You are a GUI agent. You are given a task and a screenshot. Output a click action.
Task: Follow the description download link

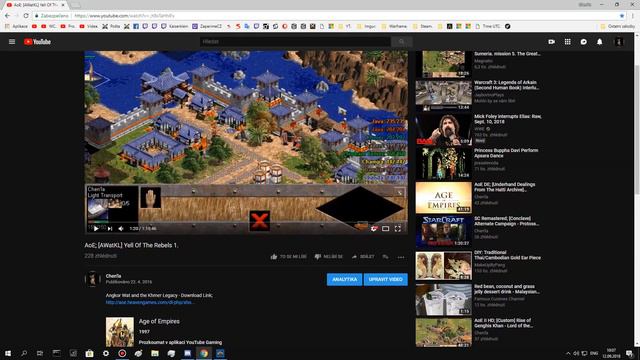[149, 302]
